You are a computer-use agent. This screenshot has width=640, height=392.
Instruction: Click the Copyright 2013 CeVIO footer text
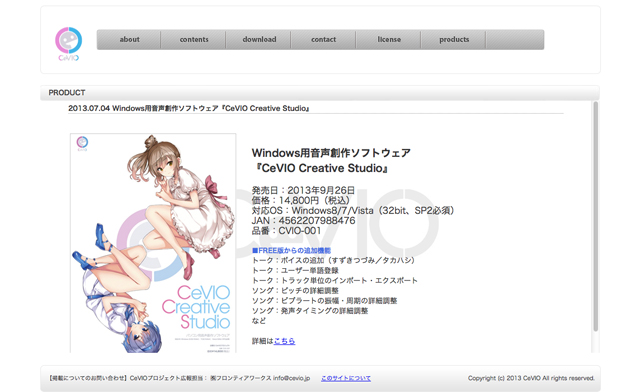tap(531, 379)
